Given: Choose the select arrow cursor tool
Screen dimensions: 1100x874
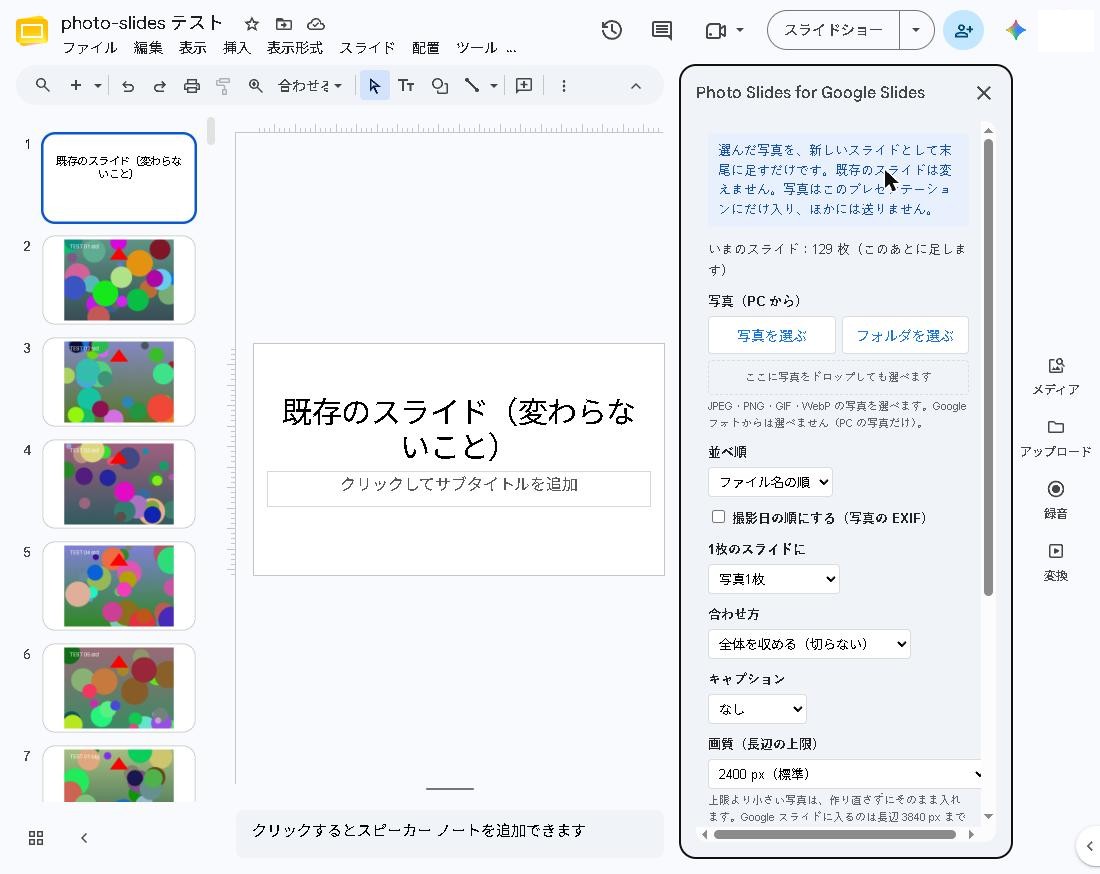Looking at the screenshot, I should click(375, 86).
